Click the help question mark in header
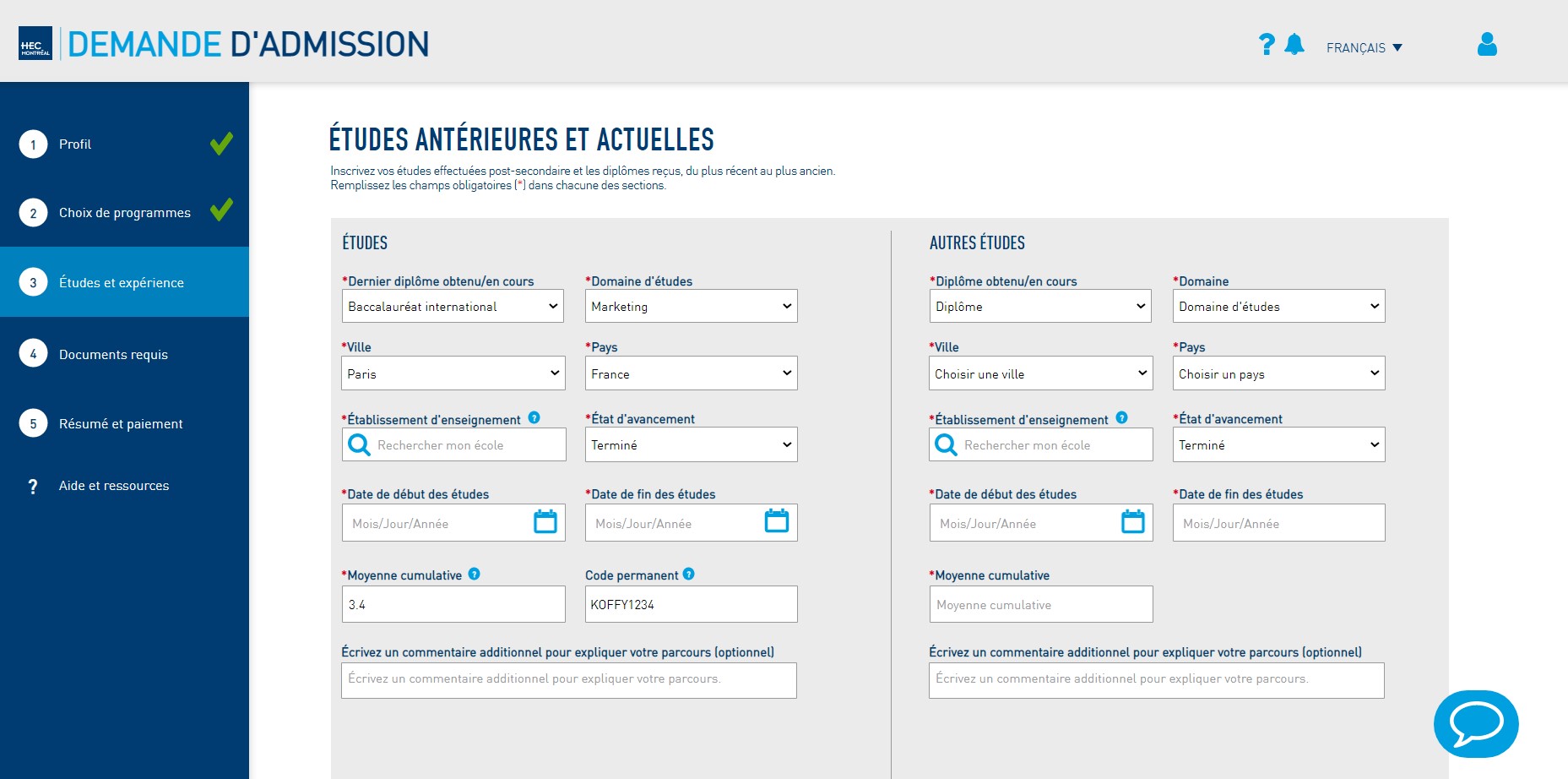The image size is (1568, 779). coord(1266,45)
